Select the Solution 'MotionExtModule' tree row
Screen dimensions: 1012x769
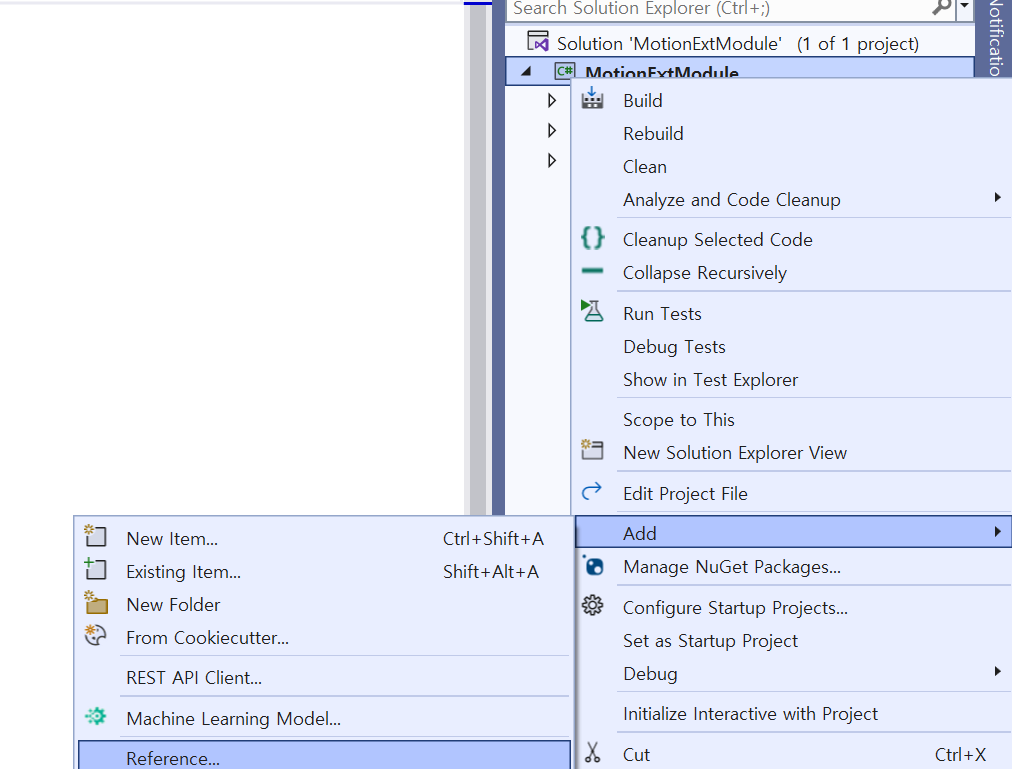740,43
